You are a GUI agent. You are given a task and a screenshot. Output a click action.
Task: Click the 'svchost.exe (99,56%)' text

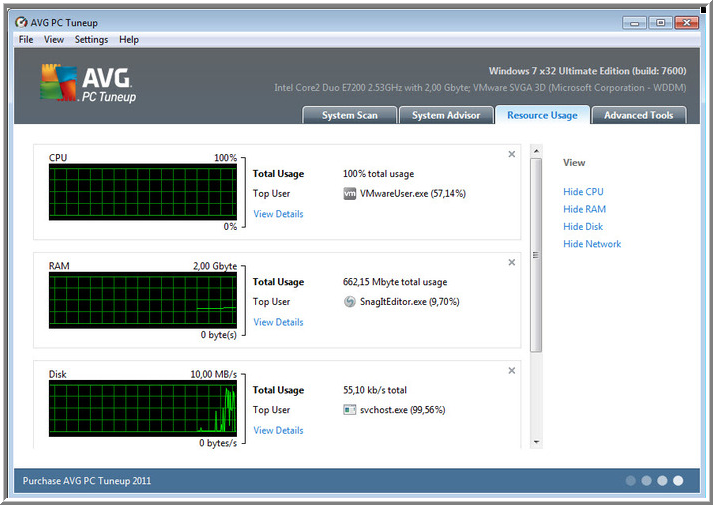point(402,410)
